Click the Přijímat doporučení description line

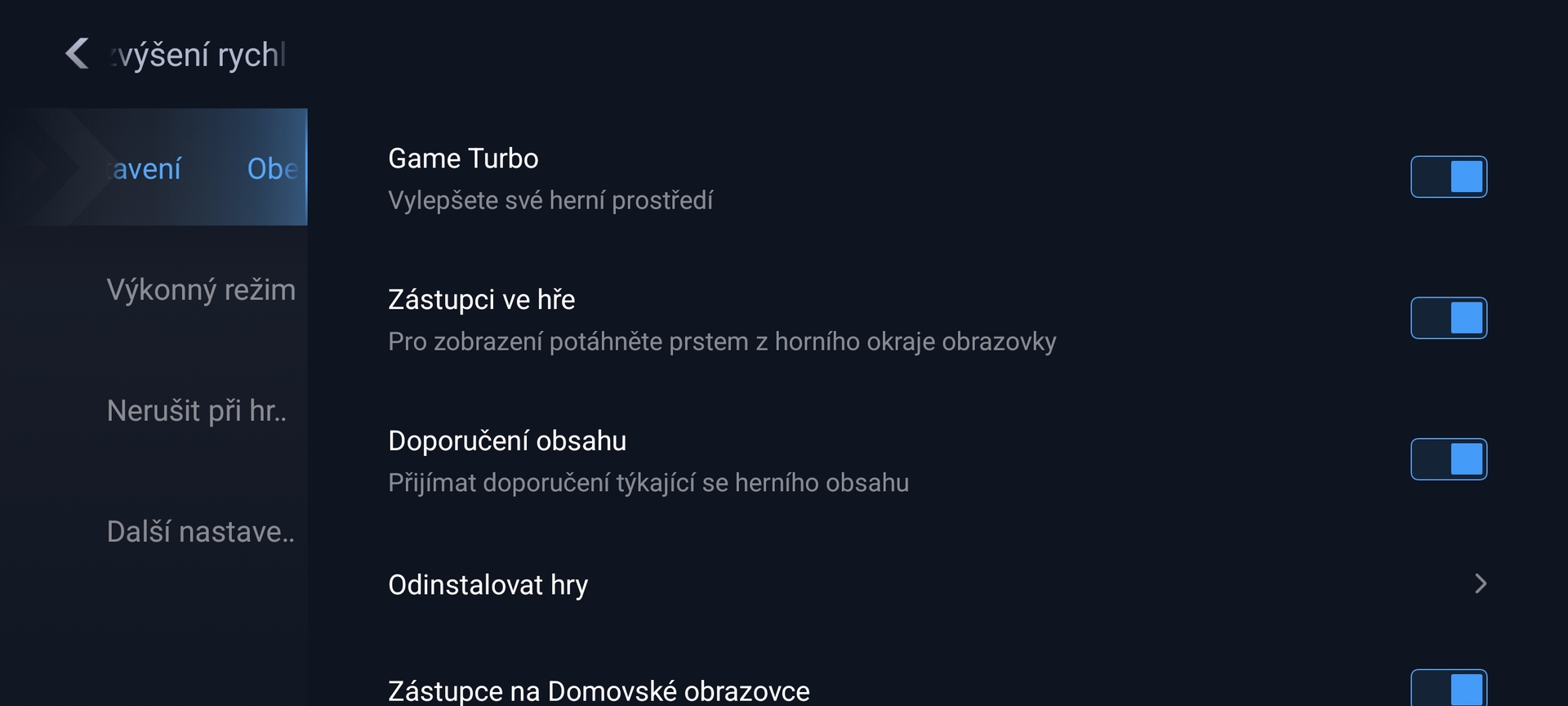point(648,482)
